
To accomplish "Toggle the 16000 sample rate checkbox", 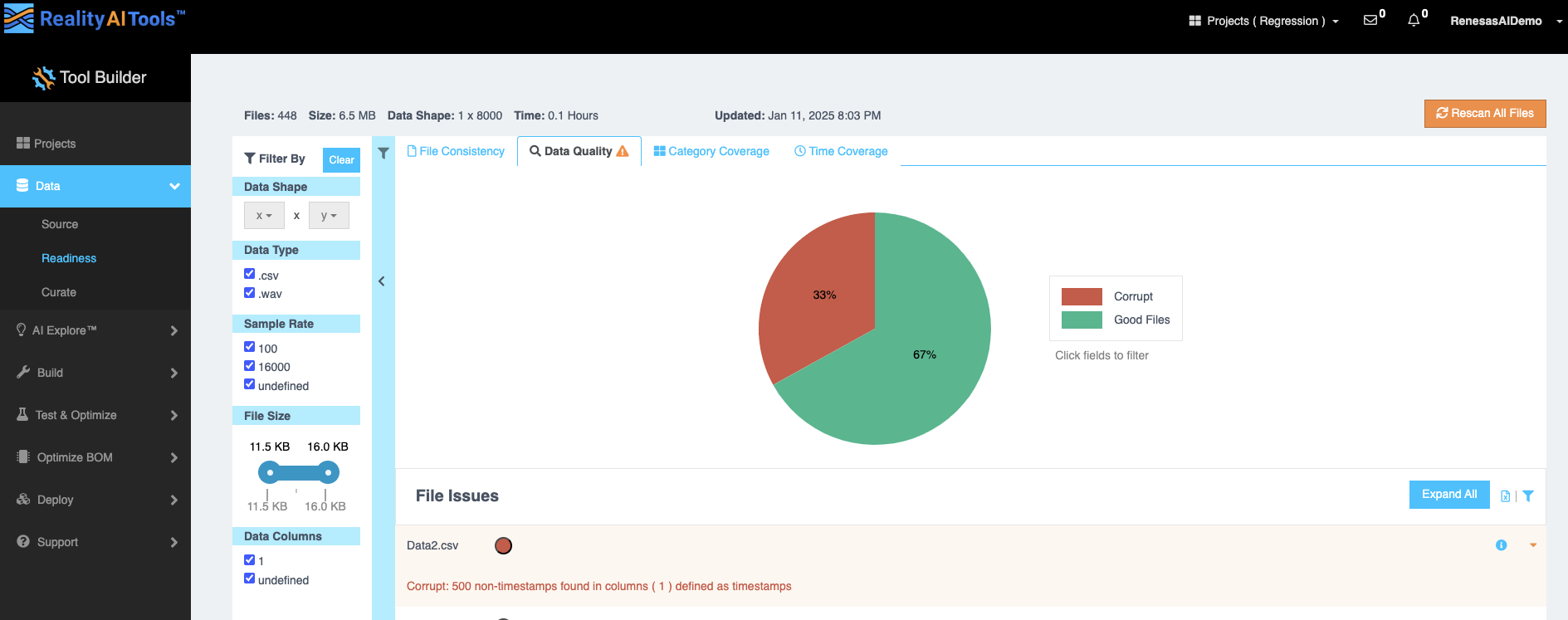I will pyautogui.click(x=249, y=366).
